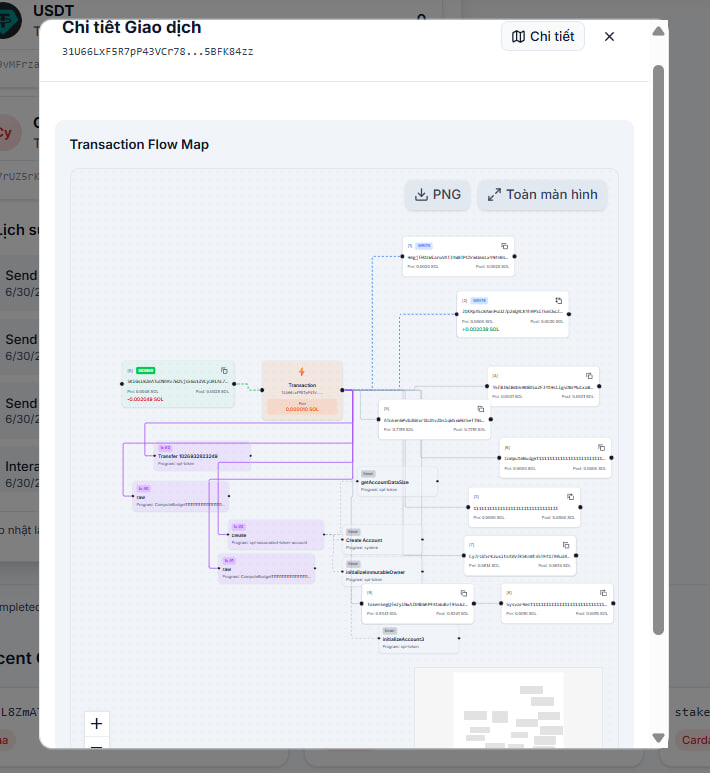
Task: Select the create associated-token-account instruction node
Action: point(276,535)
